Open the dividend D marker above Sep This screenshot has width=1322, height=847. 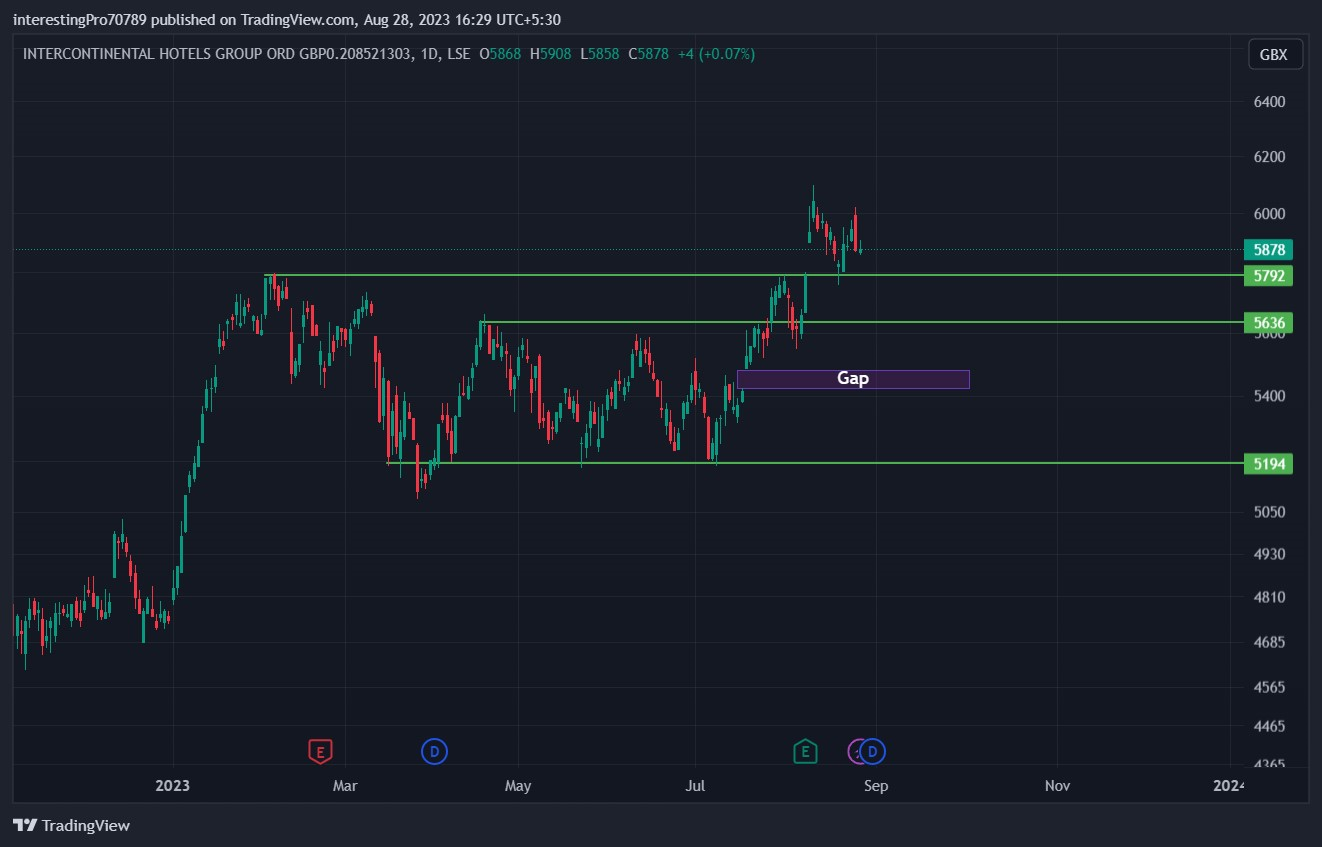pyautogui.click(x=873, y=751)
